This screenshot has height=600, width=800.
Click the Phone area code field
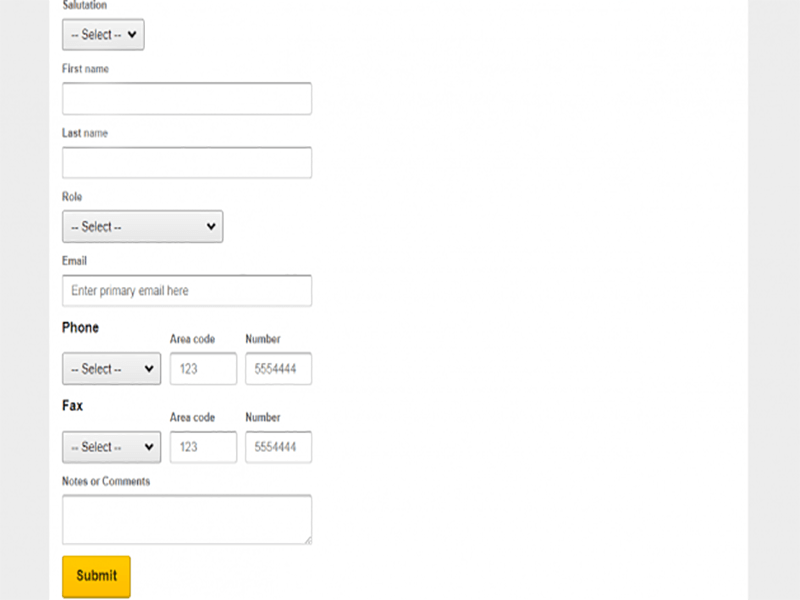[203, 369]
